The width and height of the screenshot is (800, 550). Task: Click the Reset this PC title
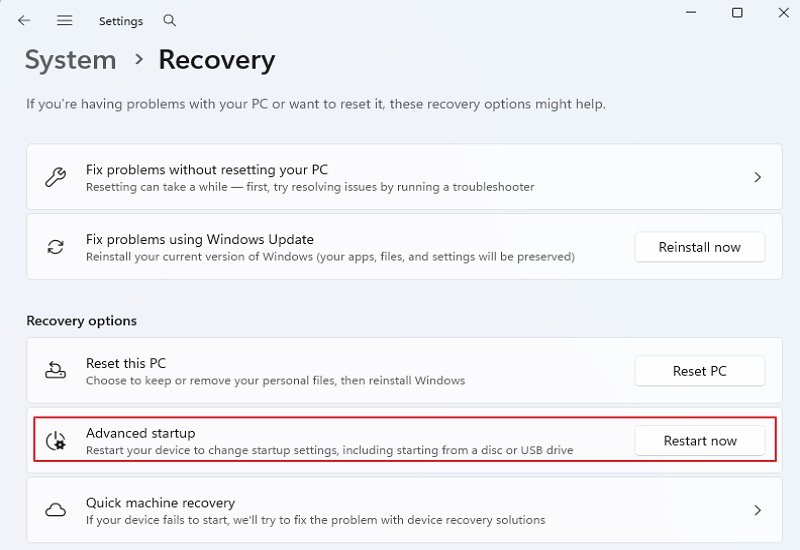pos(127,363)
